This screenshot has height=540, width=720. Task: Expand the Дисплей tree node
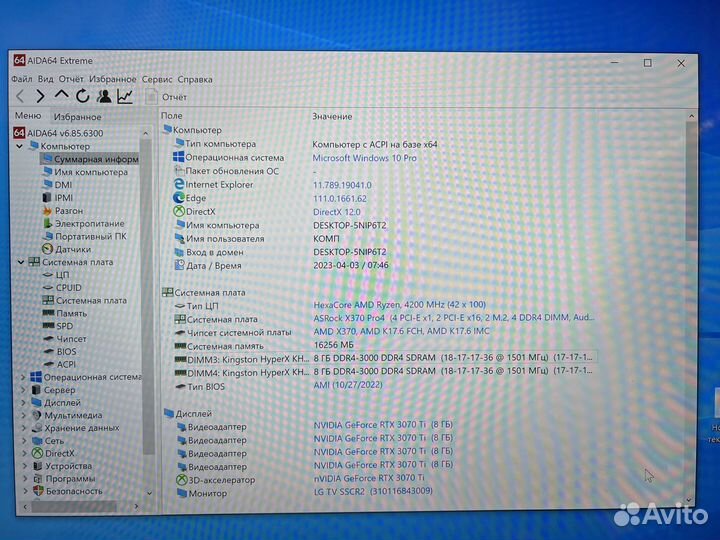tap(23, 403)
